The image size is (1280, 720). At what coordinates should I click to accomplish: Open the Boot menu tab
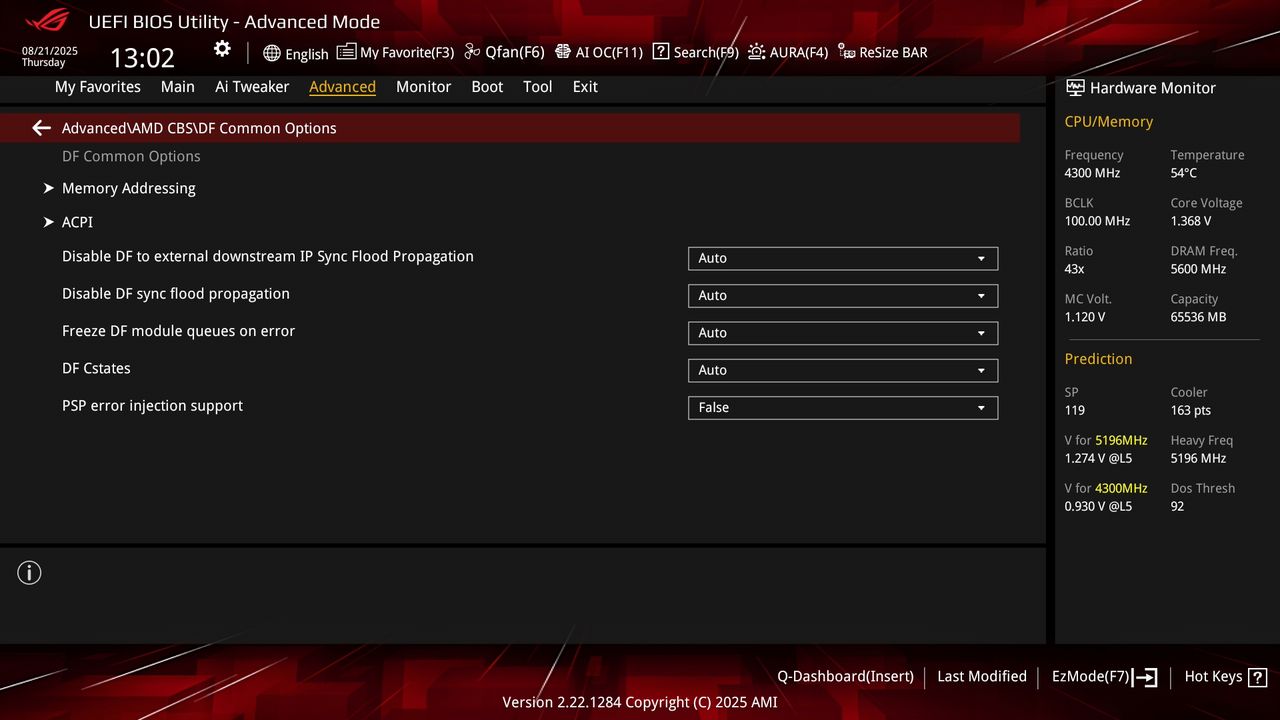coord(487,87)
